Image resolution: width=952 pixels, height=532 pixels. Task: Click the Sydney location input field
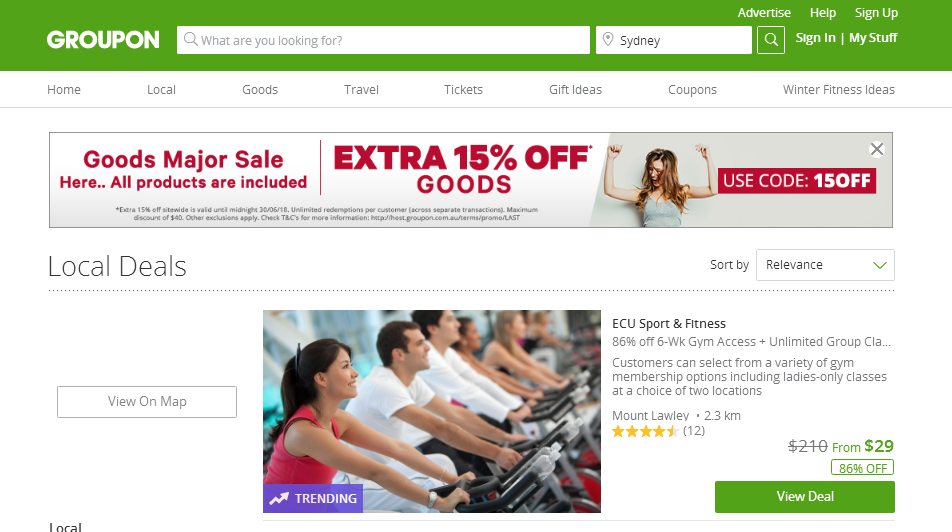673,40
